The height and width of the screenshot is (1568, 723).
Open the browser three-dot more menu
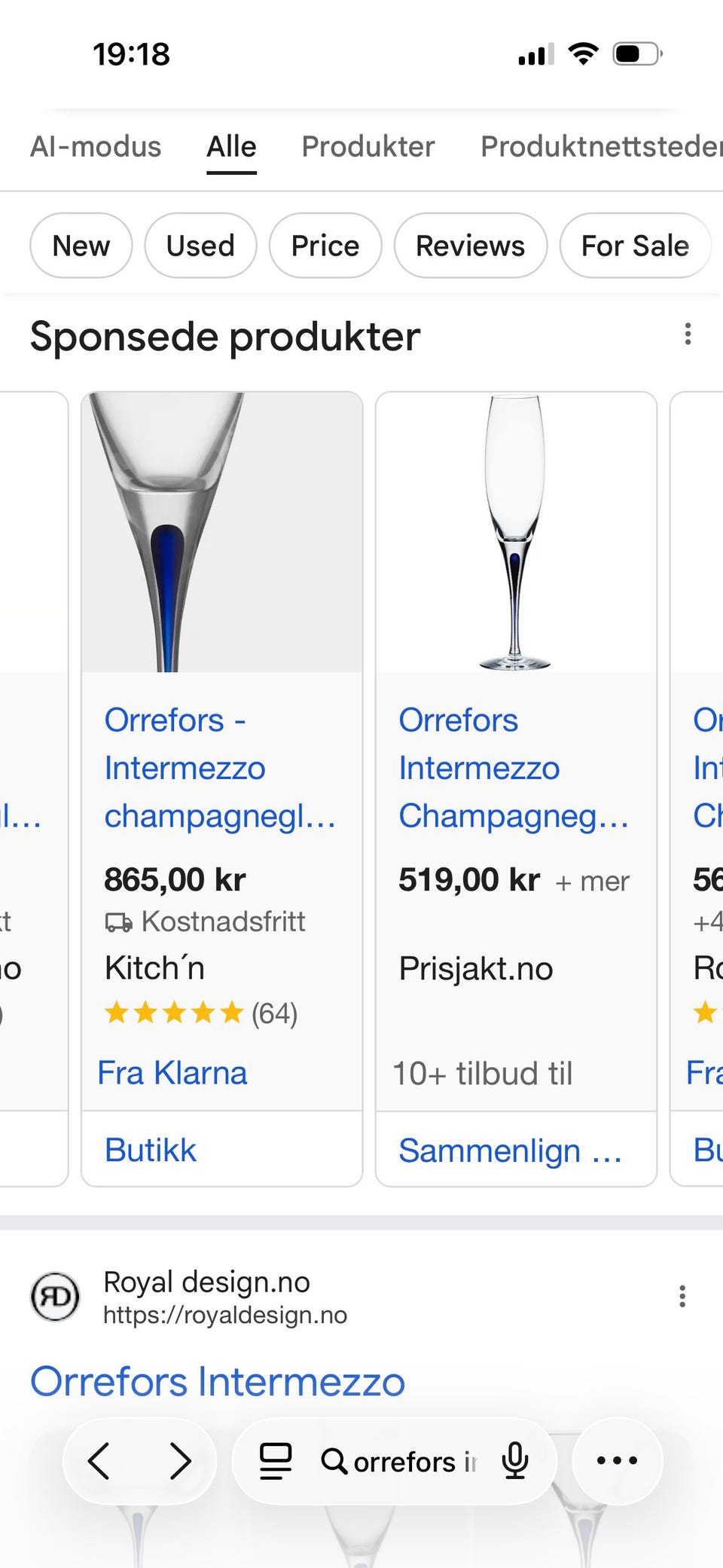[617, 1461]
